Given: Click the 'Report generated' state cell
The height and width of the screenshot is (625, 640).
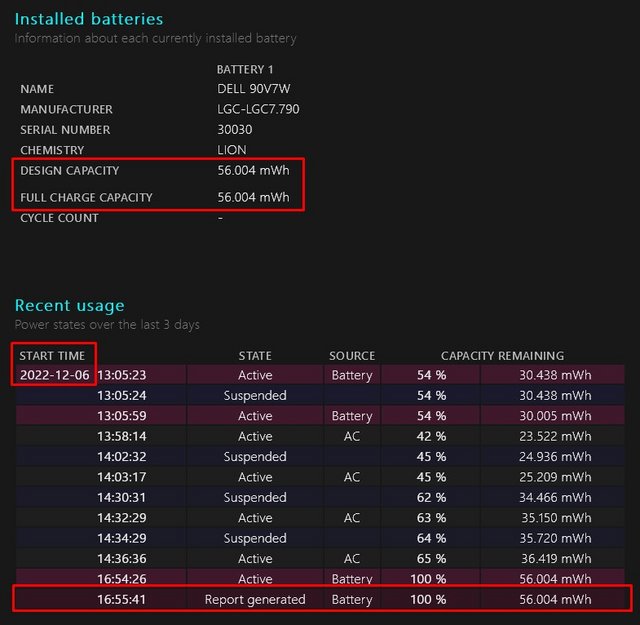Looking at the screenshot, I should 255,600.
